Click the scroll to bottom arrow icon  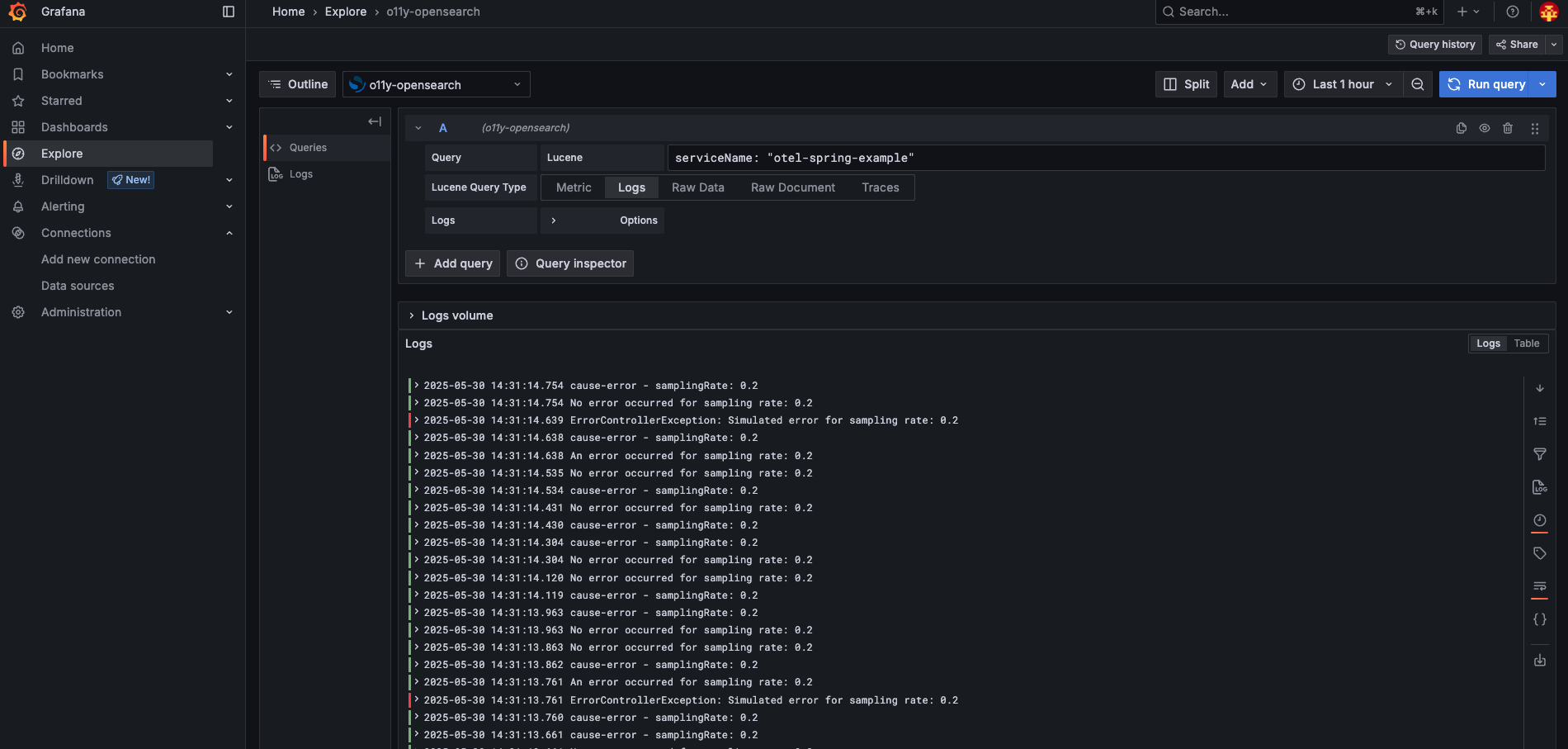tap(1540, 388)
